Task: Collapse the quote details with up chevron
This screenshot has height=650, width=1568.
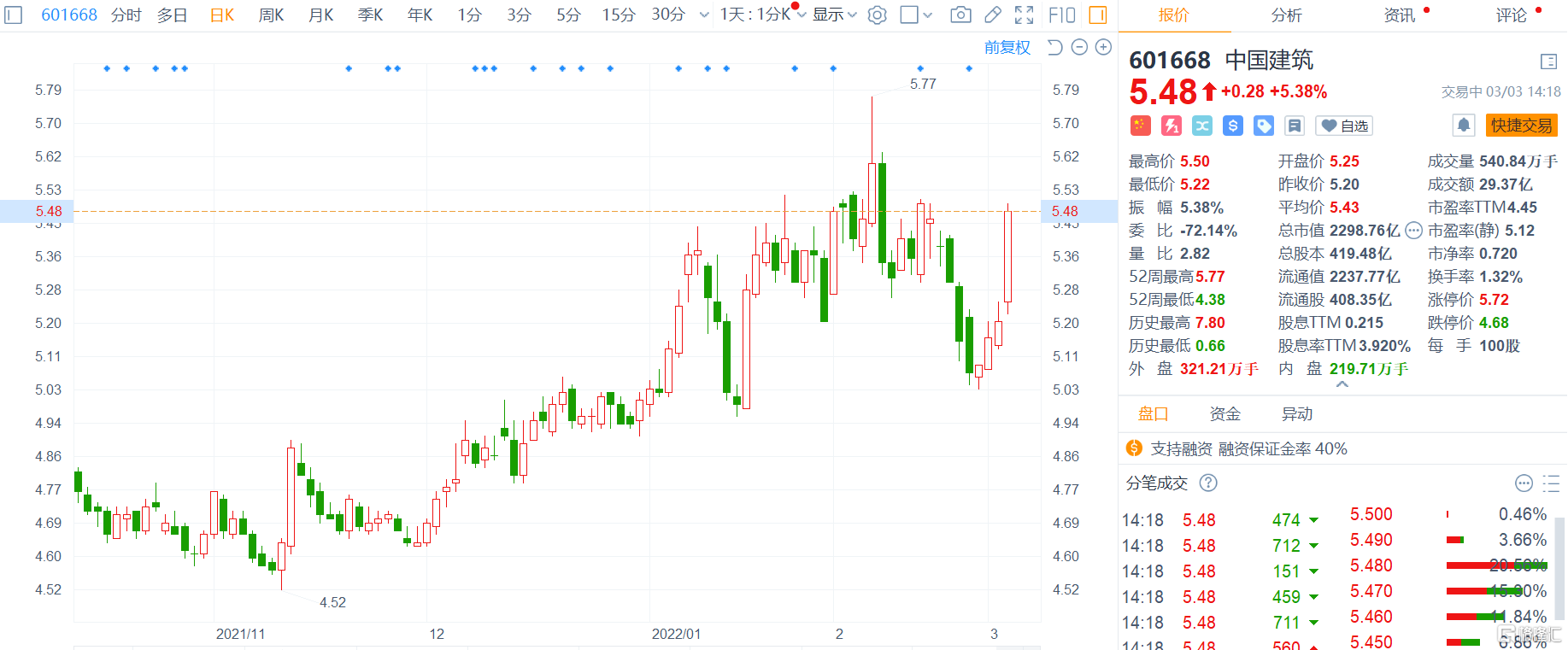Action: [x=1342, y=385]
